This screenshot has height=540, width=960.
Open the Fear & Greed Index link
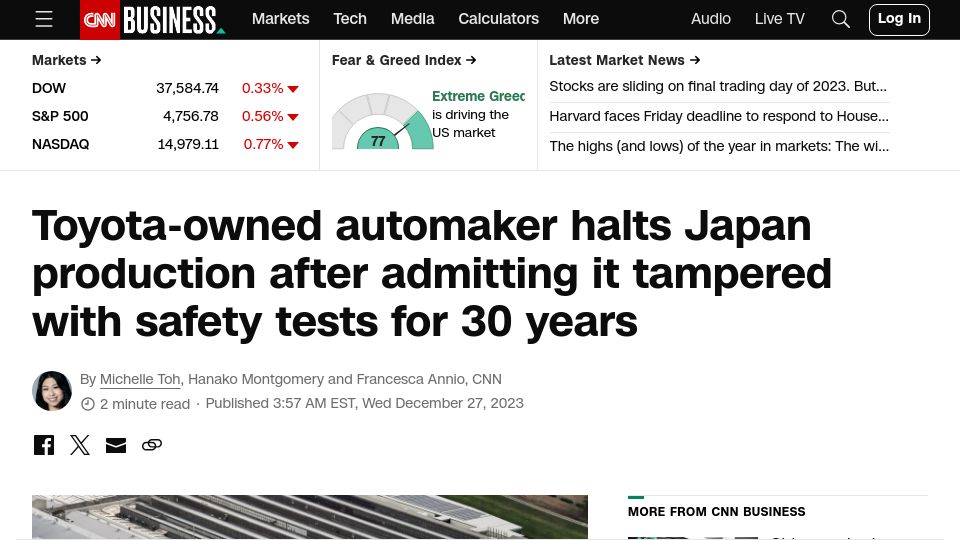coord(404,60)
